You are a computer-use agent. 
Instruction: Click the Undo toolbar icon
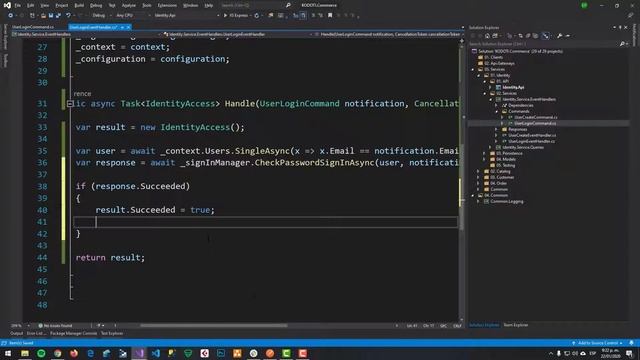point(68,16)
